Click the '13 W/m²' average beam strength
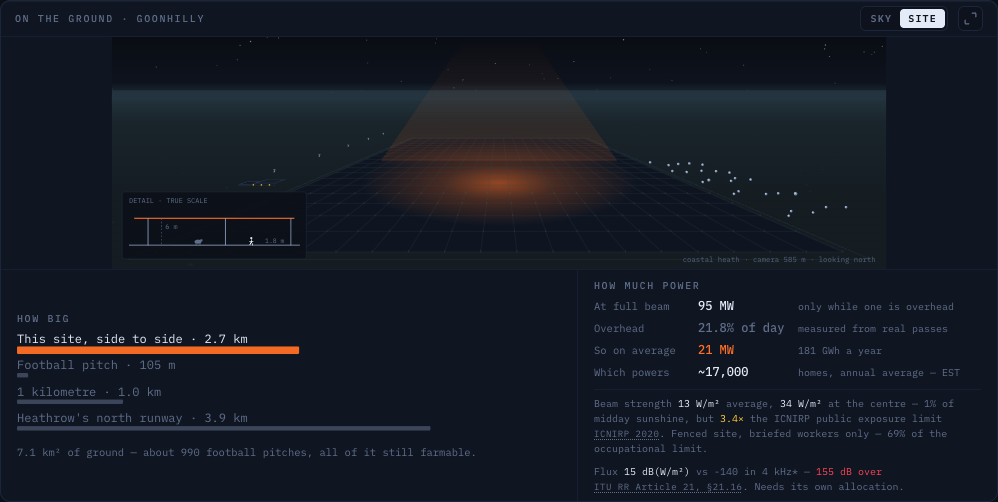This screenshot has width=998, height=502. click(701, 403)
